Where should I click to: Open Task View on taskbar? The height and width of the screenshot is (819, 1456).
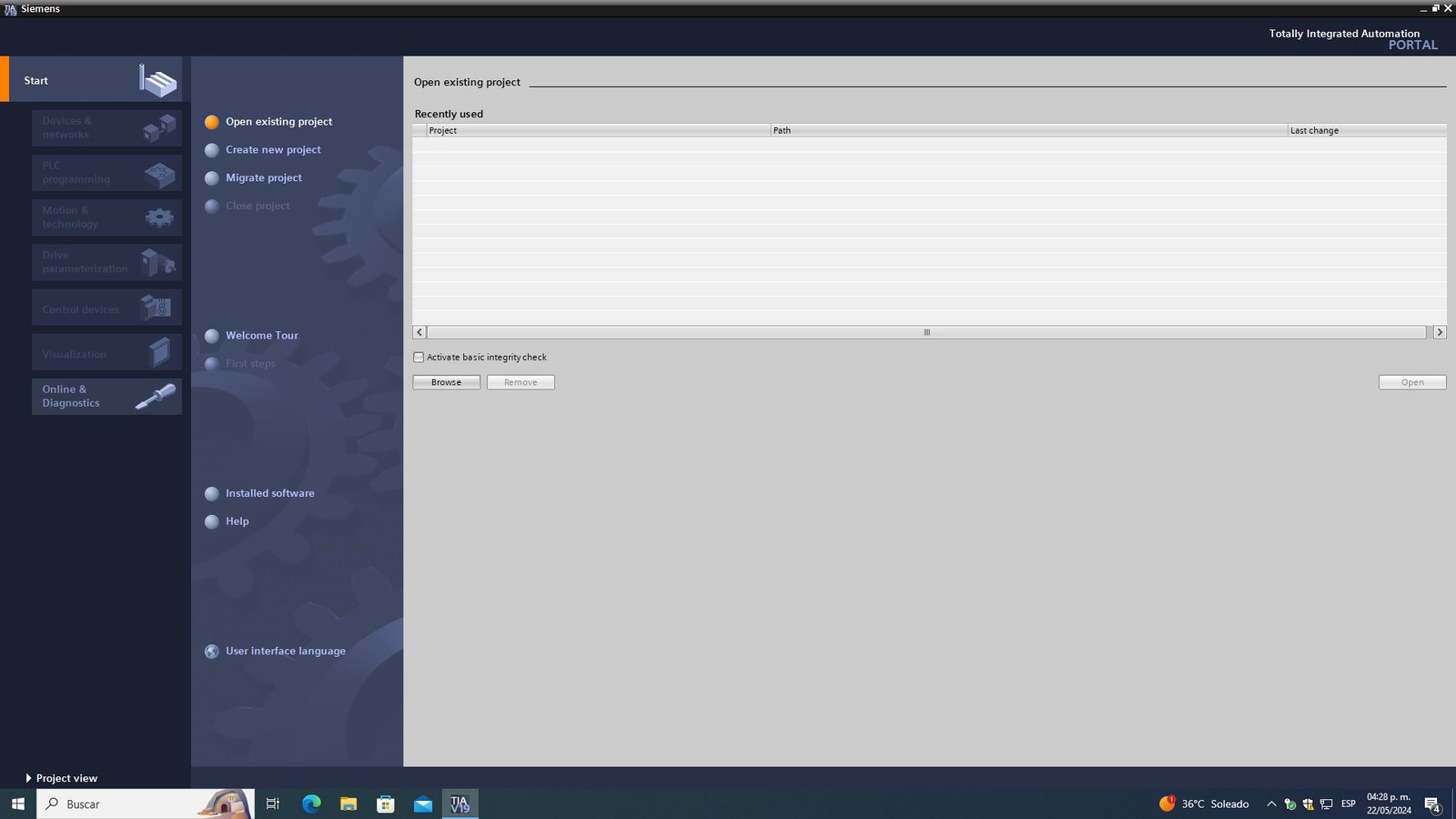tap(272, 804)
